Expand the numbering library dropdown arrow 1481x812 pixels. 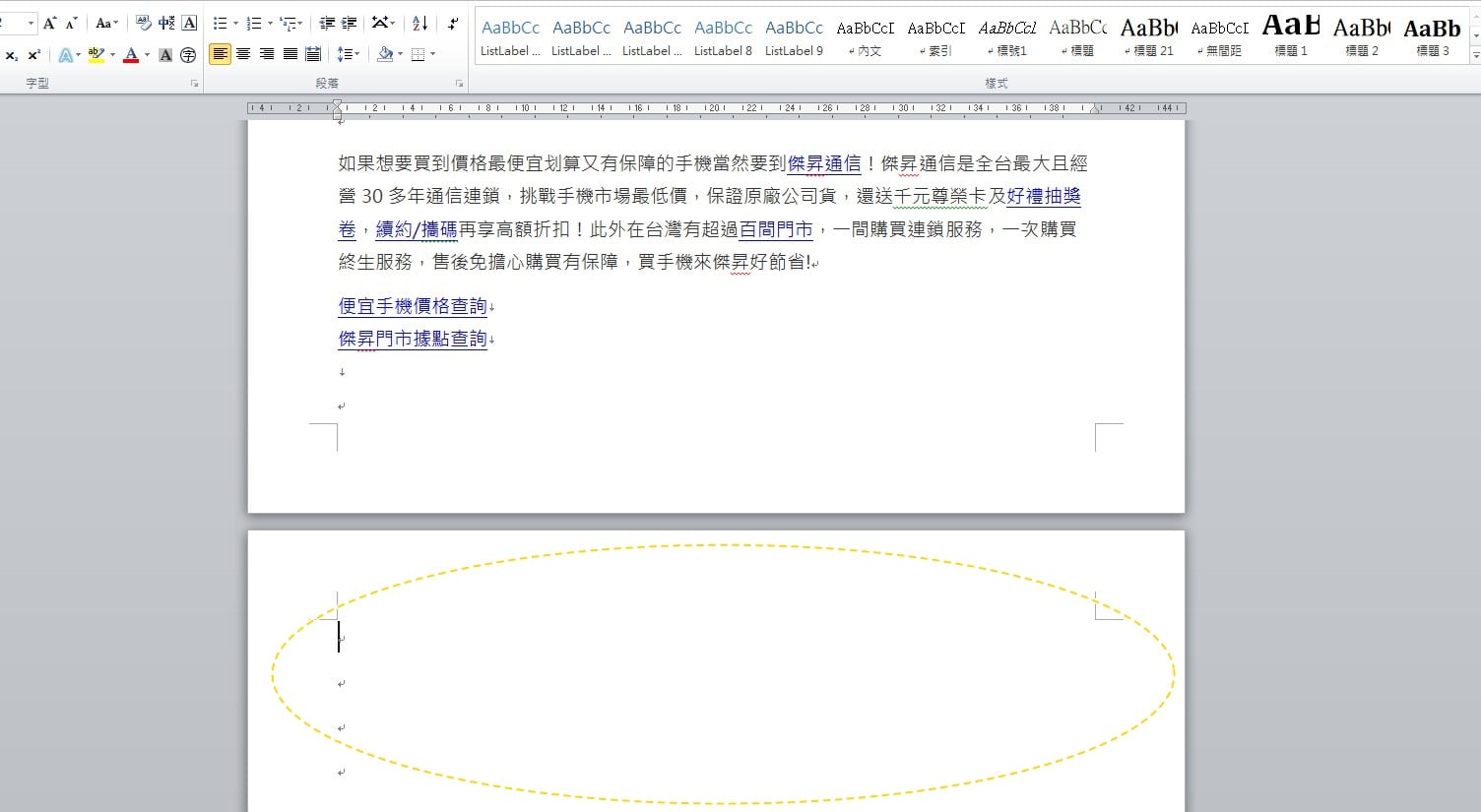pos(269,24)
